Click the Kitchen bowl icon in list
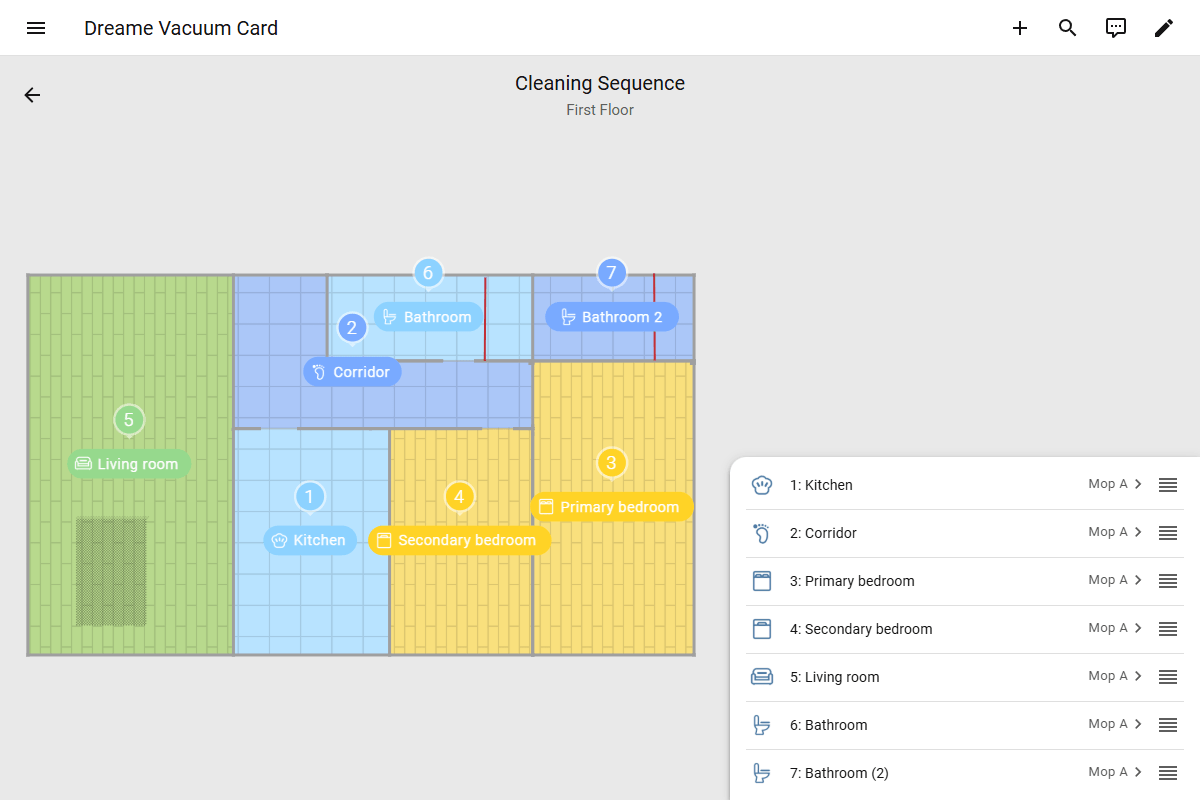Viewport: 1200px width, 800px height. (x=762, y=485)
